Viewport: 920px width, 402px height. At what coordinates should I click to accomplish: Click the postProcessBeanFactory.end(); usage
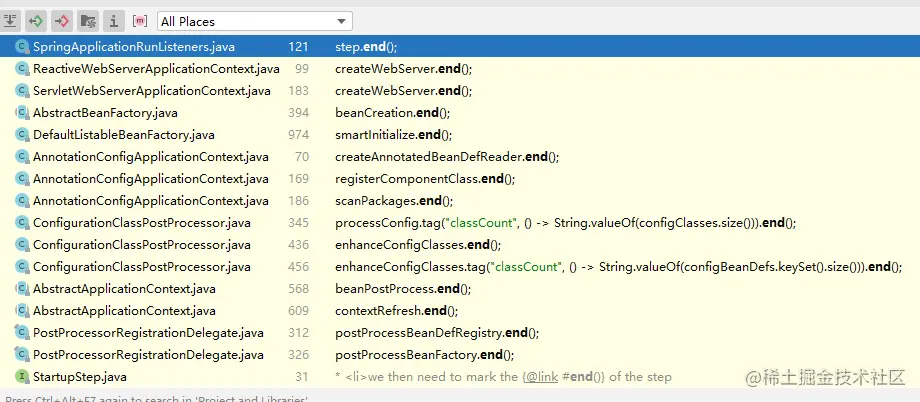425,354
